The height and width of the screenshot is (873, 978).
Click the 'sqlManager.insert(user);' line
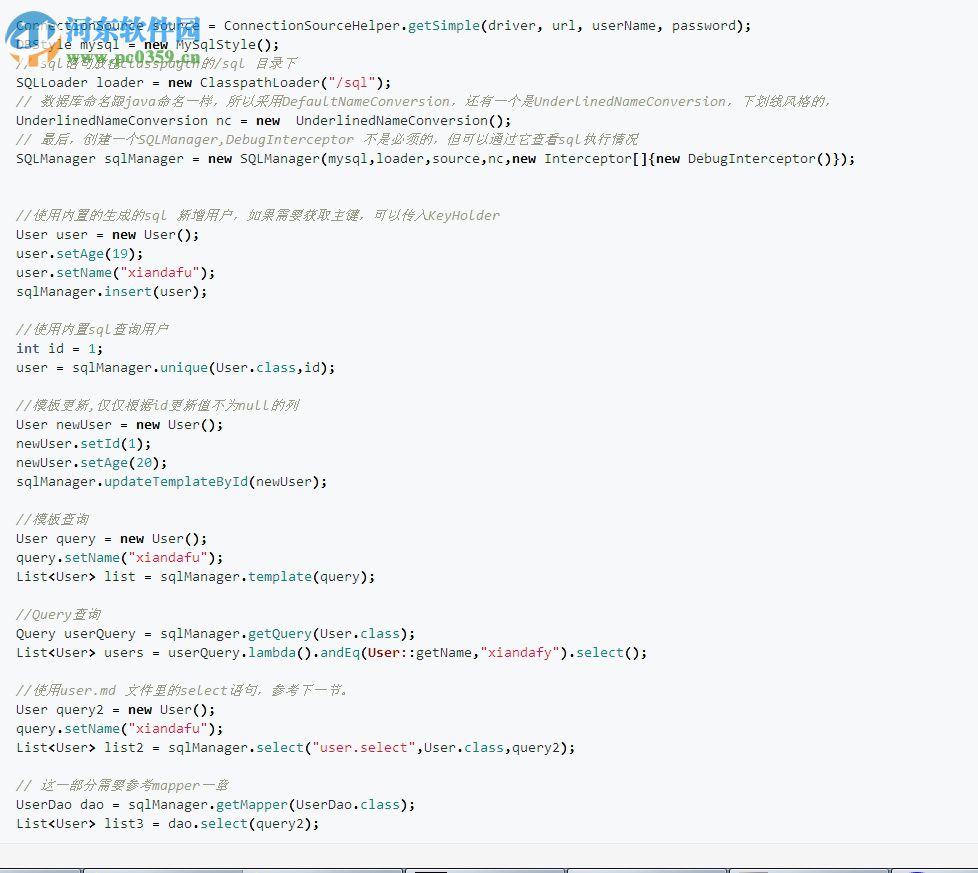pyautogui.click(x=112, y=292)
